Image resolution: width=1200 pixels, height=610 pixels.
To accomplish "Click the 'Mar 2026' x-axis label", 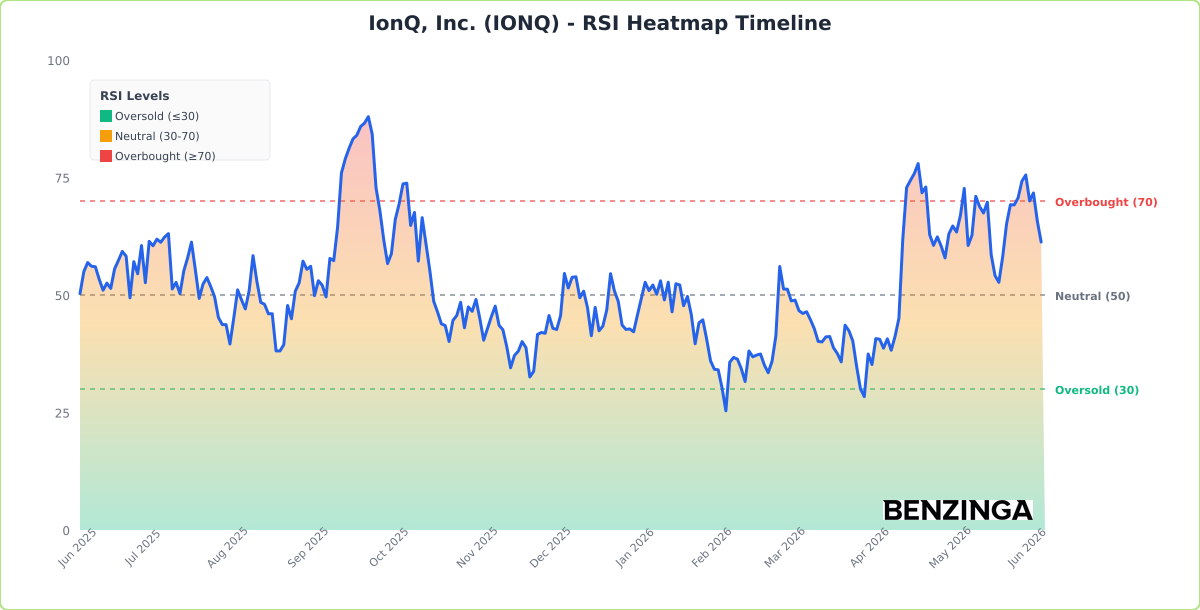I will tap(784, 548).
